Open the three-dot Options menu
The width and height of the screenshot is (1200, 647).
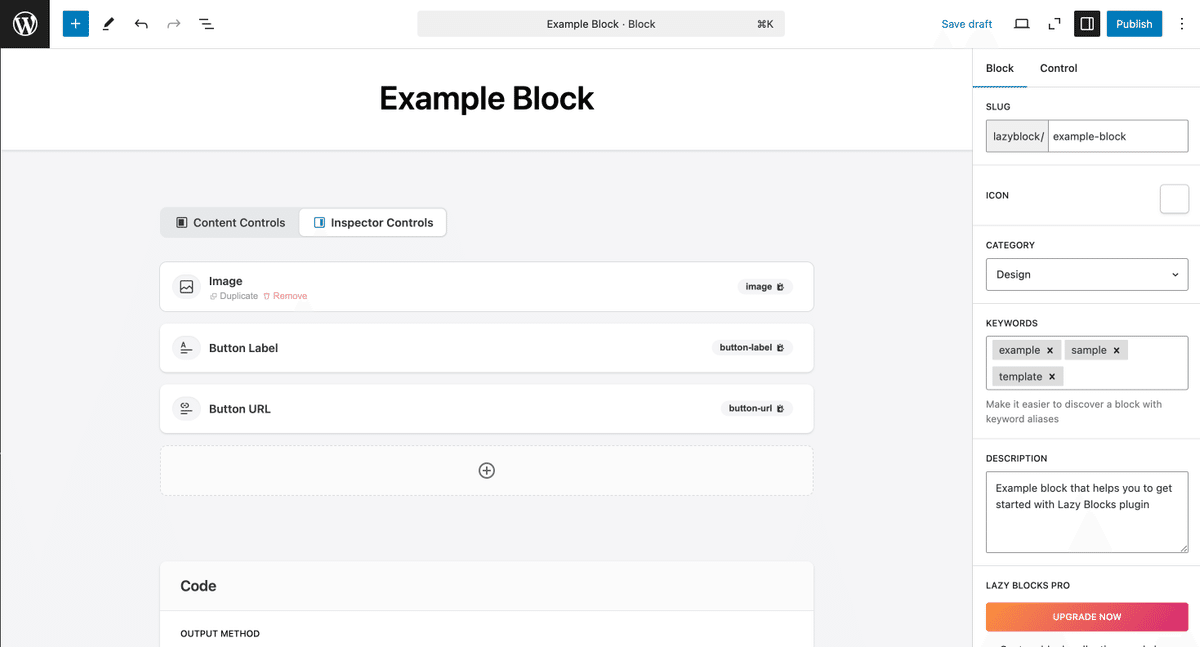(1182, 23)
